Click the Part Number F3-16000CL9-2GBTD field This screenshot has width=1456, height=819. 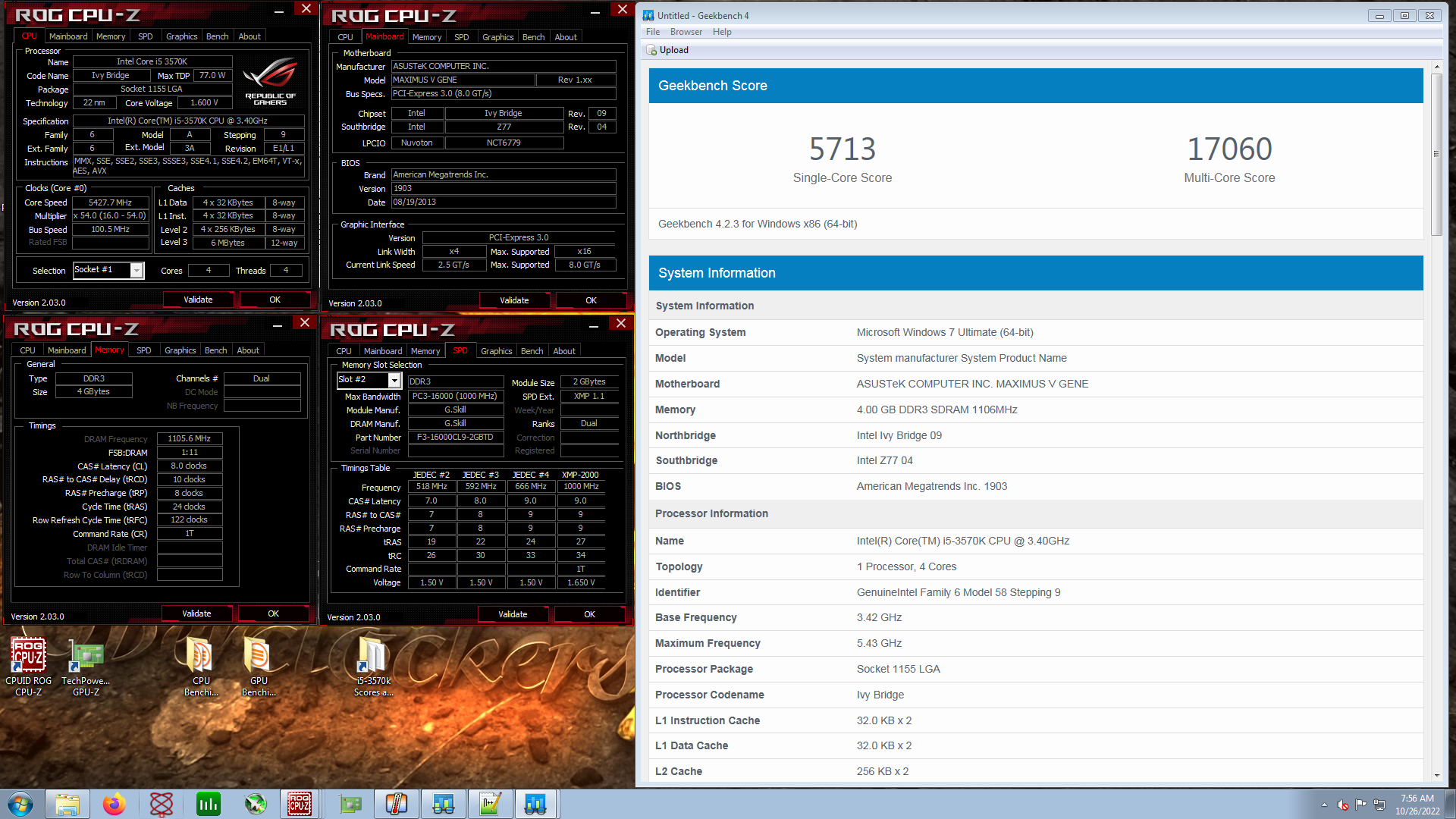(x=456, y=438)
